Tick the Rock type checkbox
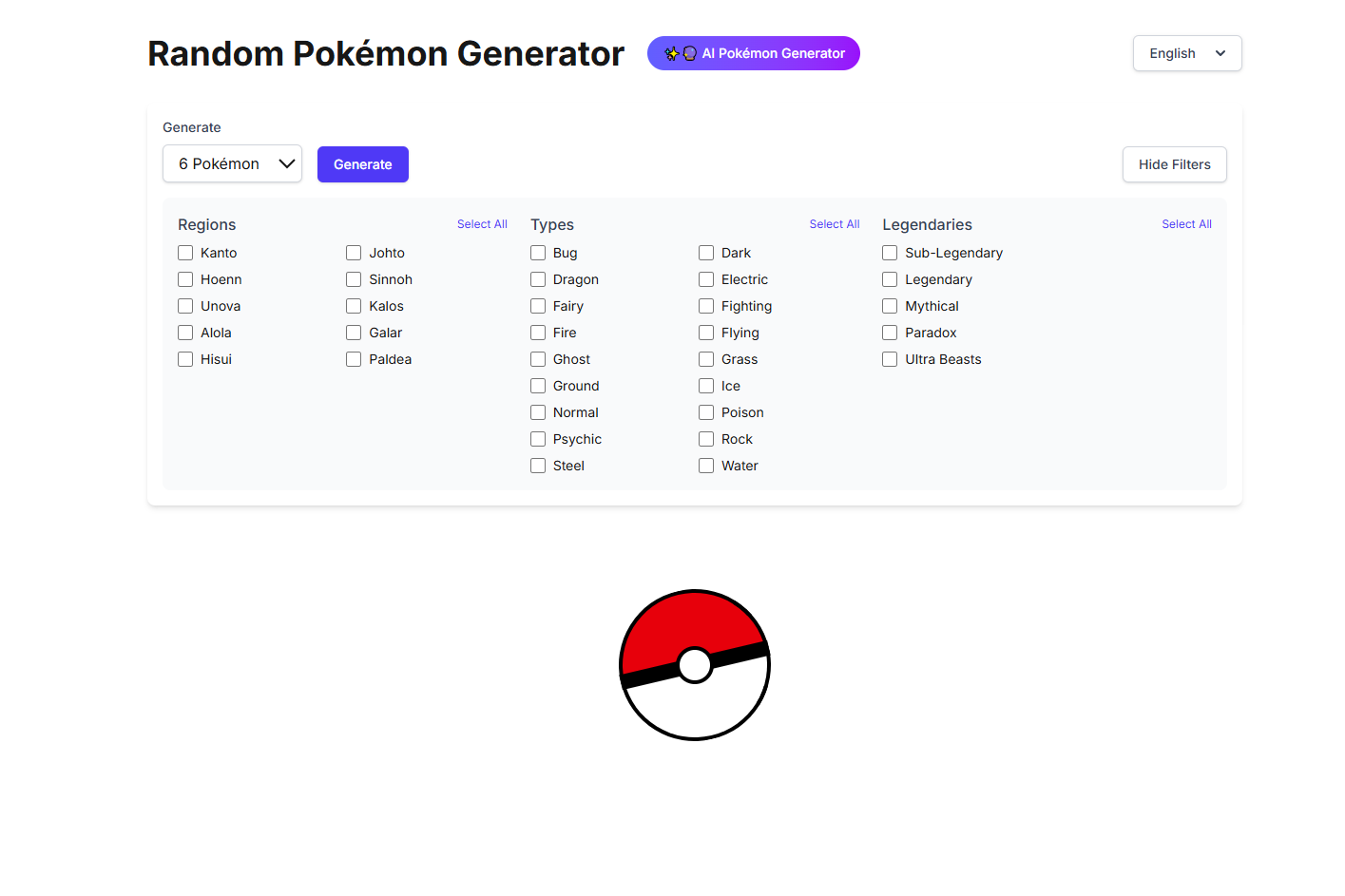Viewport: 1345px width, 896px height. (706, 439)
